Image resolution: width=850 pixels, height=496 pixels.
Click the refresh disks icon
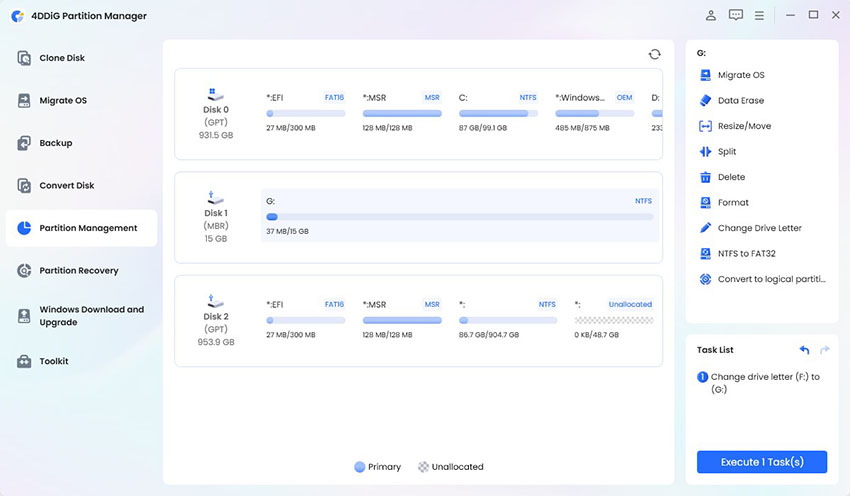pyautogui.click(x=654, y=54)
